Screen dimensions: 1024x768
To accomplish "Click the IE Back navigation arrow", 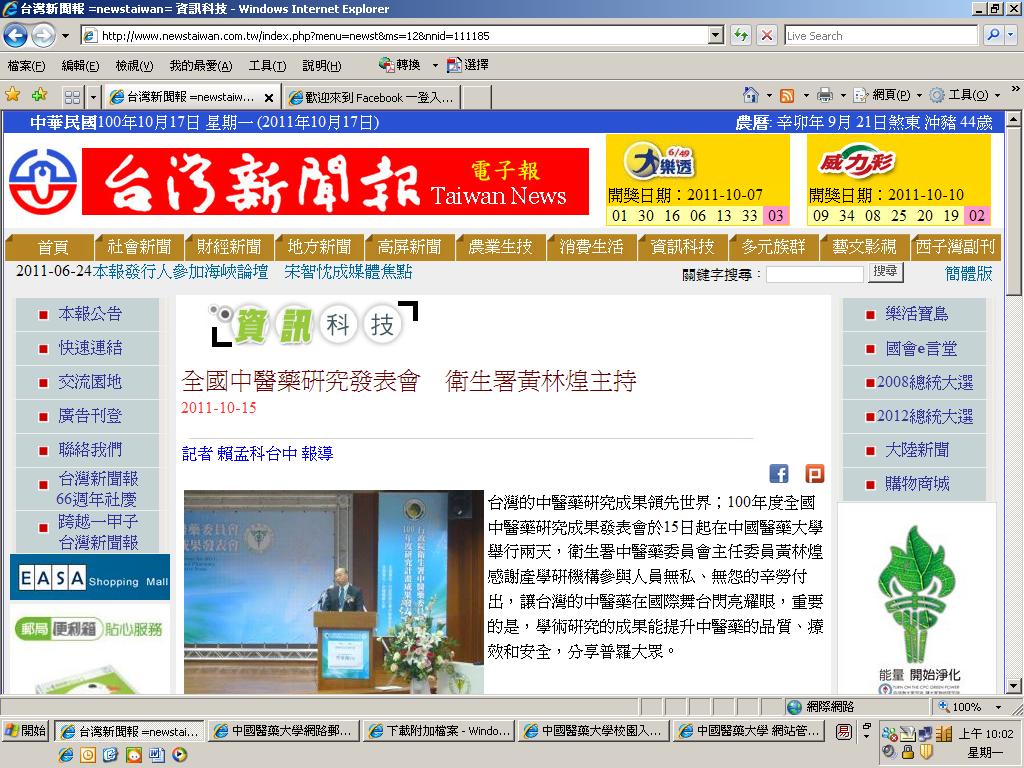I will coord(16,35).
